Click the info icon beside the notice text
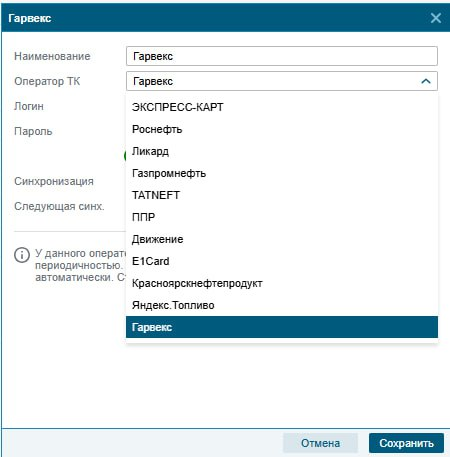 22,255
